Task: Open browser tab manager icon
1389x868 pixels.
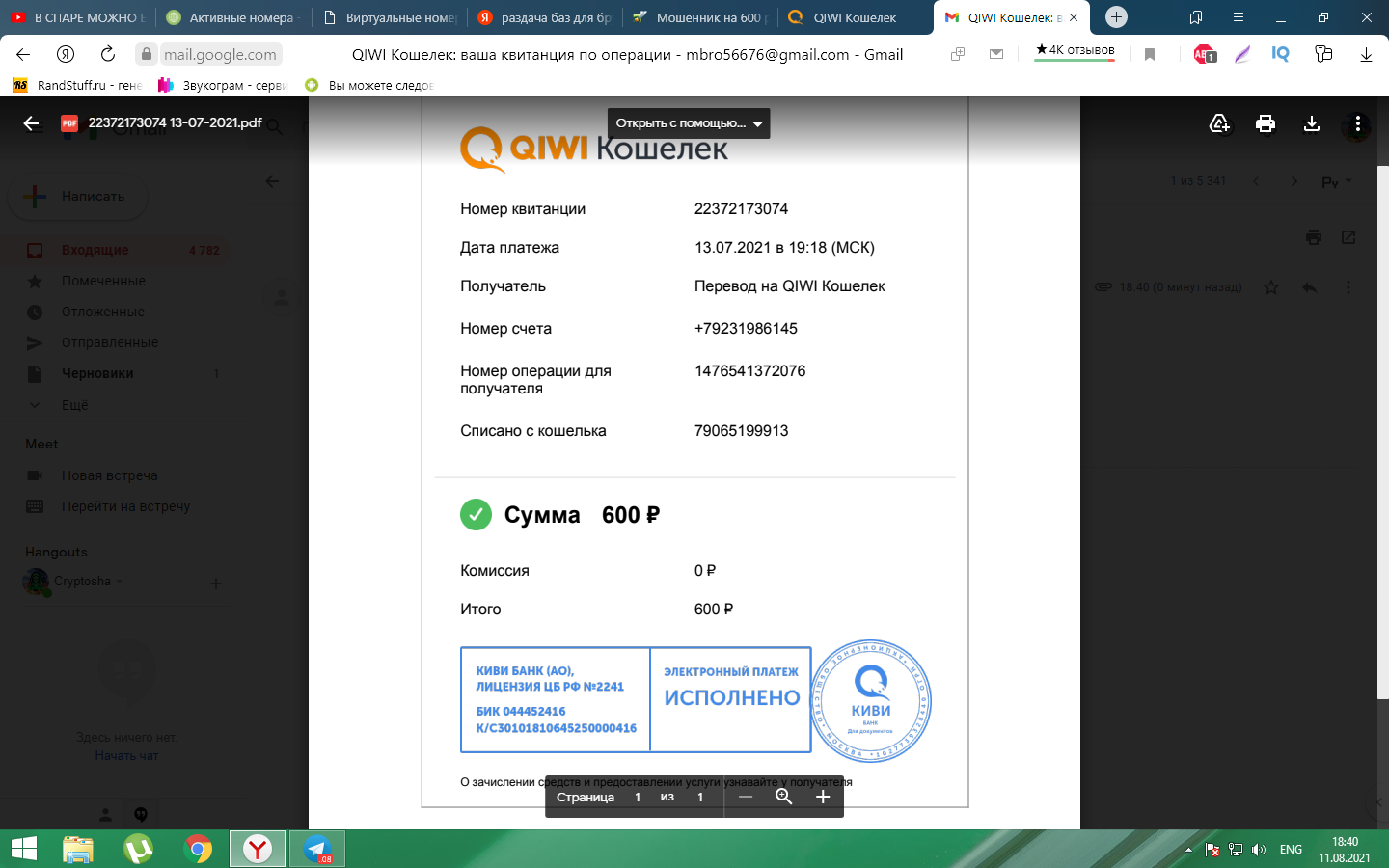Action: [1196, 17]
